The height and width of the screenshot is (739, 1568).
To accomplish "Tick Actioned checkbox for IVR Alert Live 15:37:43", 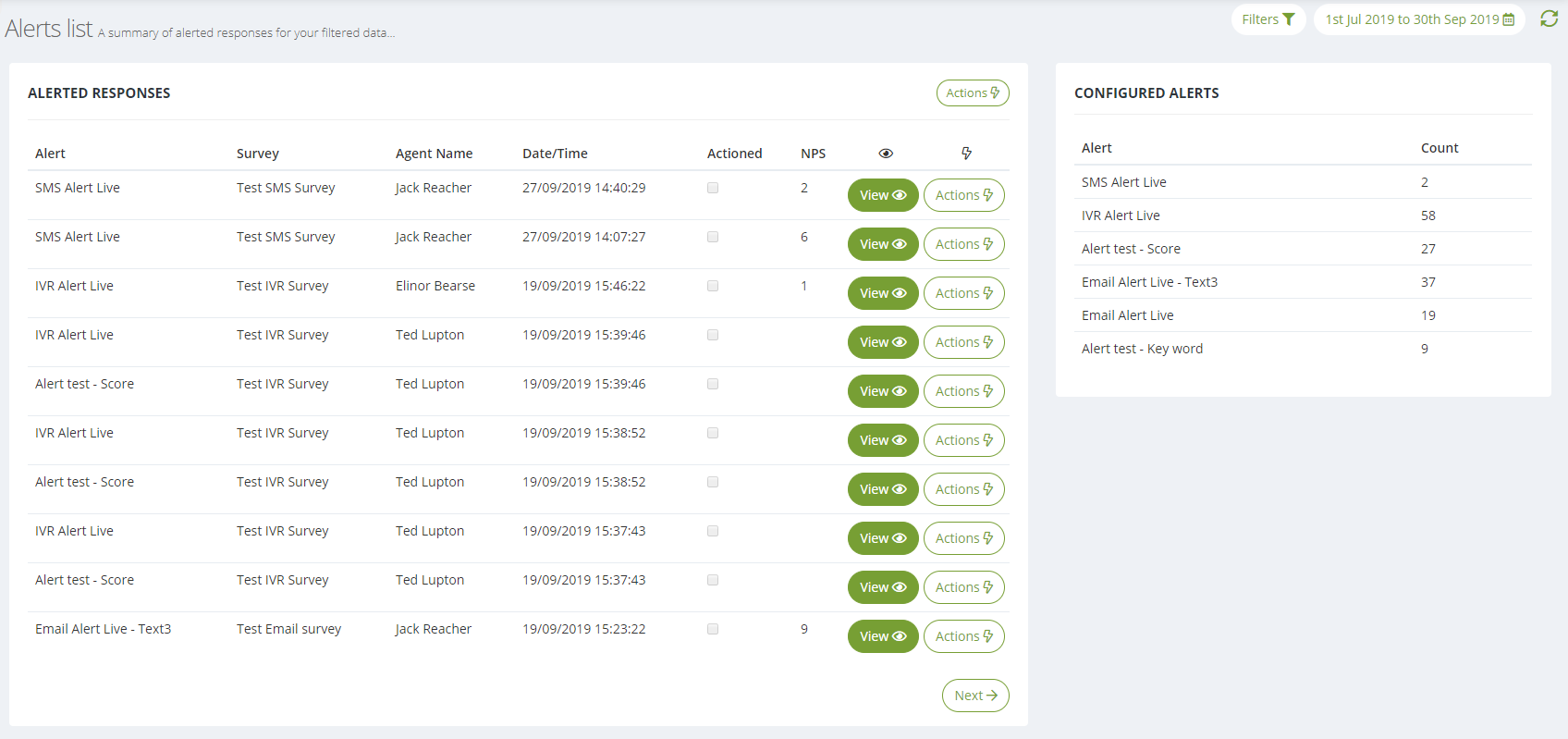I will [713, 531].
